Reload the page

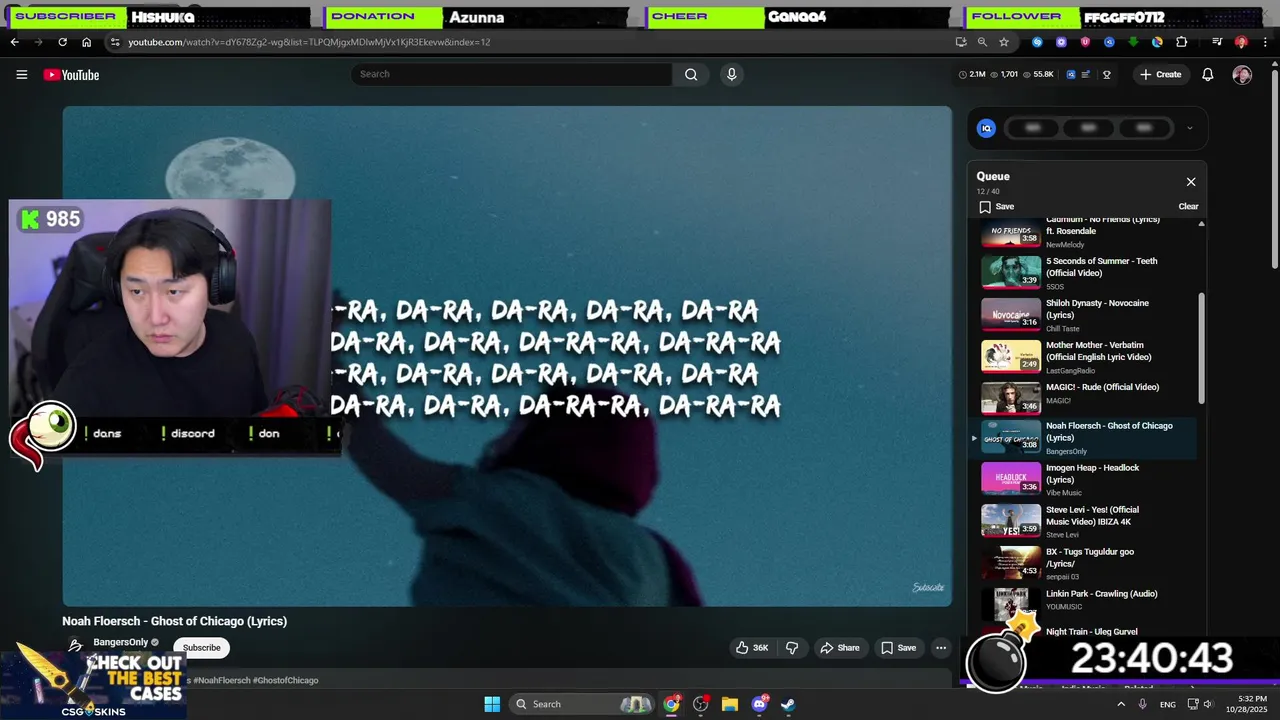(x=62, y=42)
